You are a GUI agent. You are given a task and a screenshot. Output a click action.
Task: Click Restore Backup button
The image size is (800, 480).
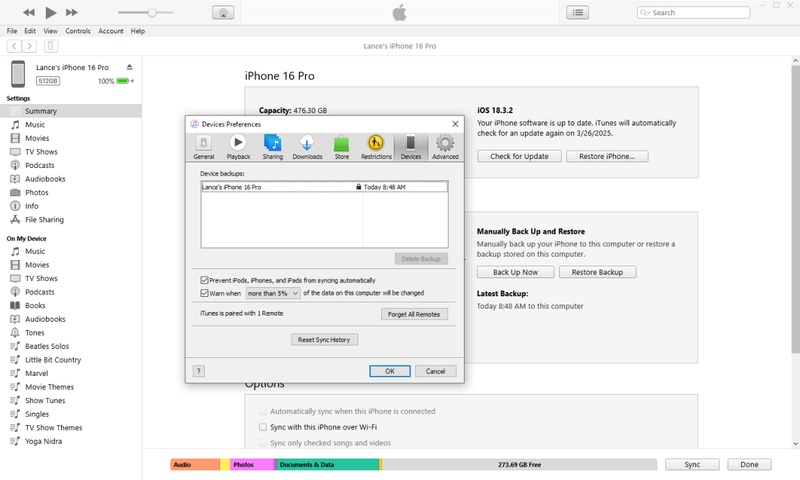[597, 272]
